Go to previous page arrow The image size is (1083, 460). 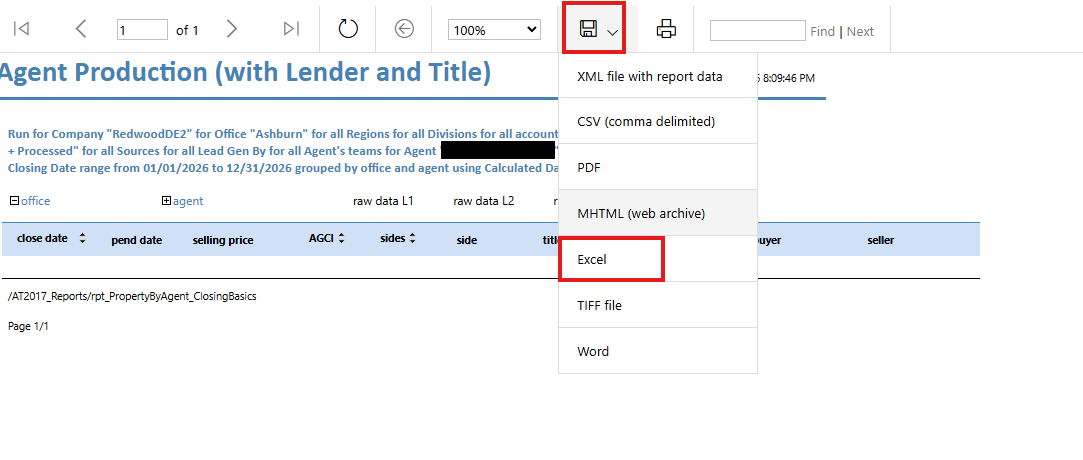tap(81, 29)
